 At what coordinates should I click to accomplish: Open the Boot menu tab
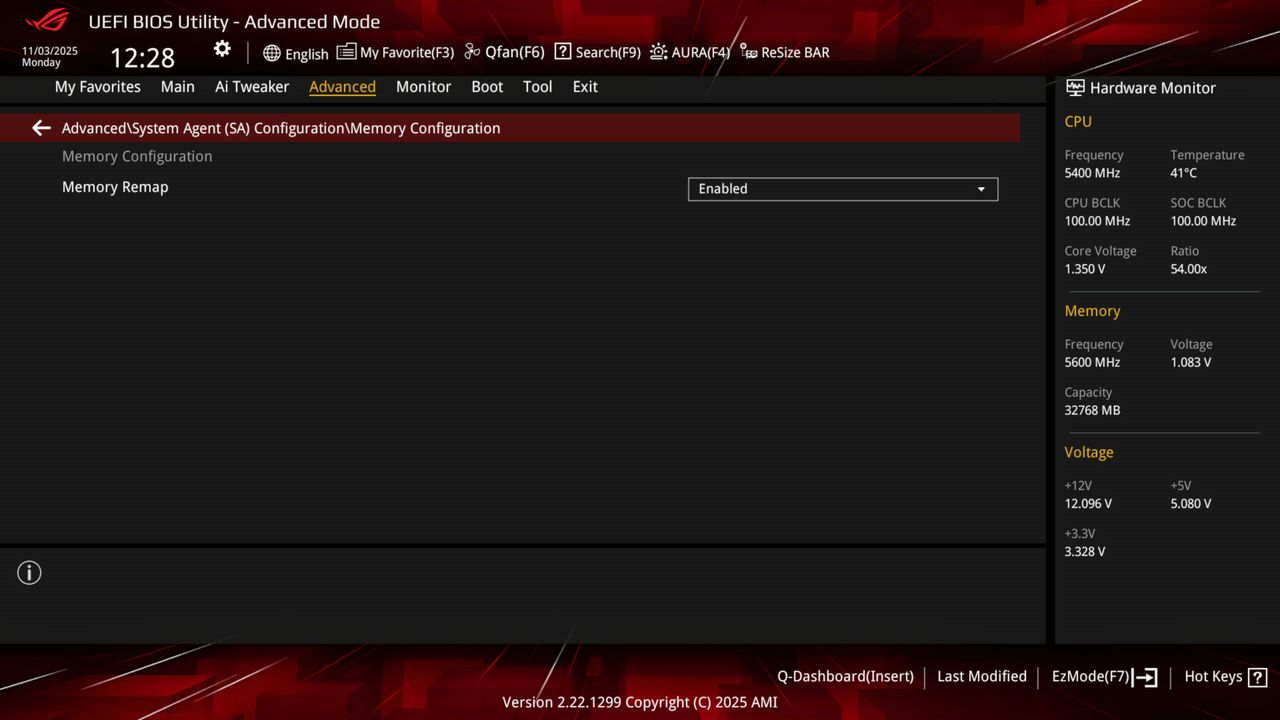[x=487, y=87]
